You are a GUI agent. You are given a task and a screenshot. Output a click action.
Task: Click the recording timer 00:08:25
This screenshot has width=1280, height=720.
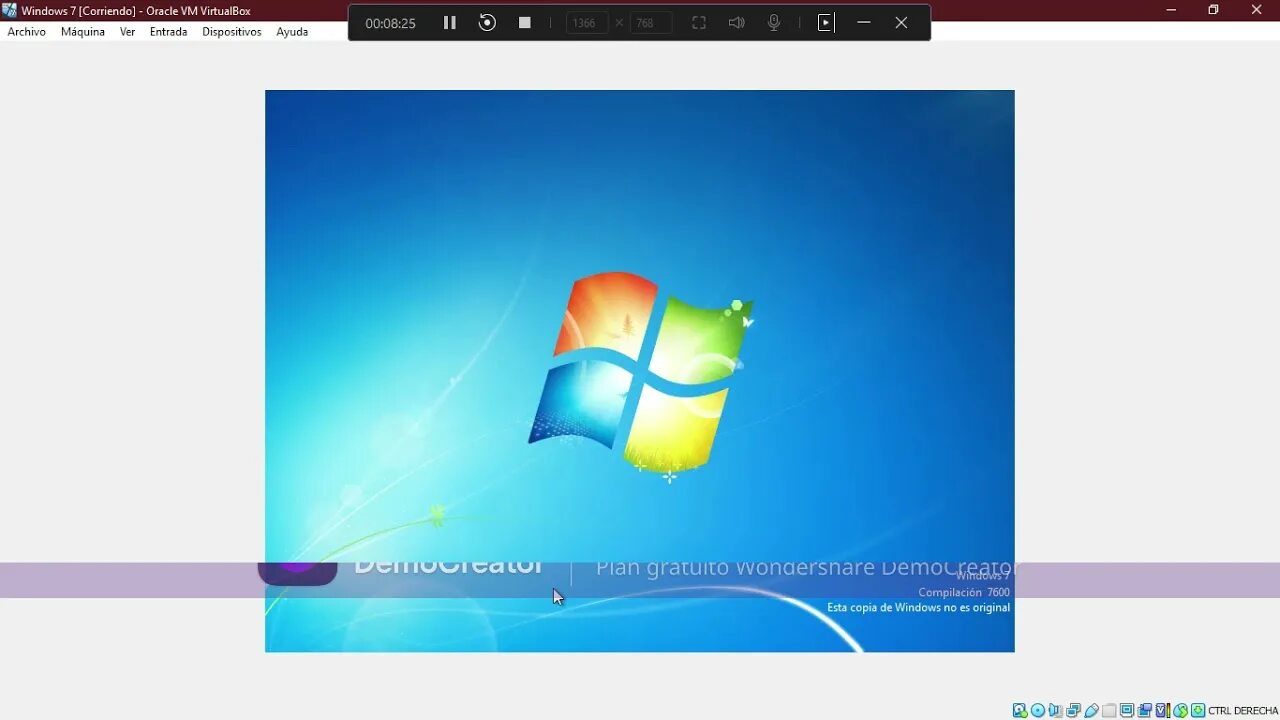(390, 23)
